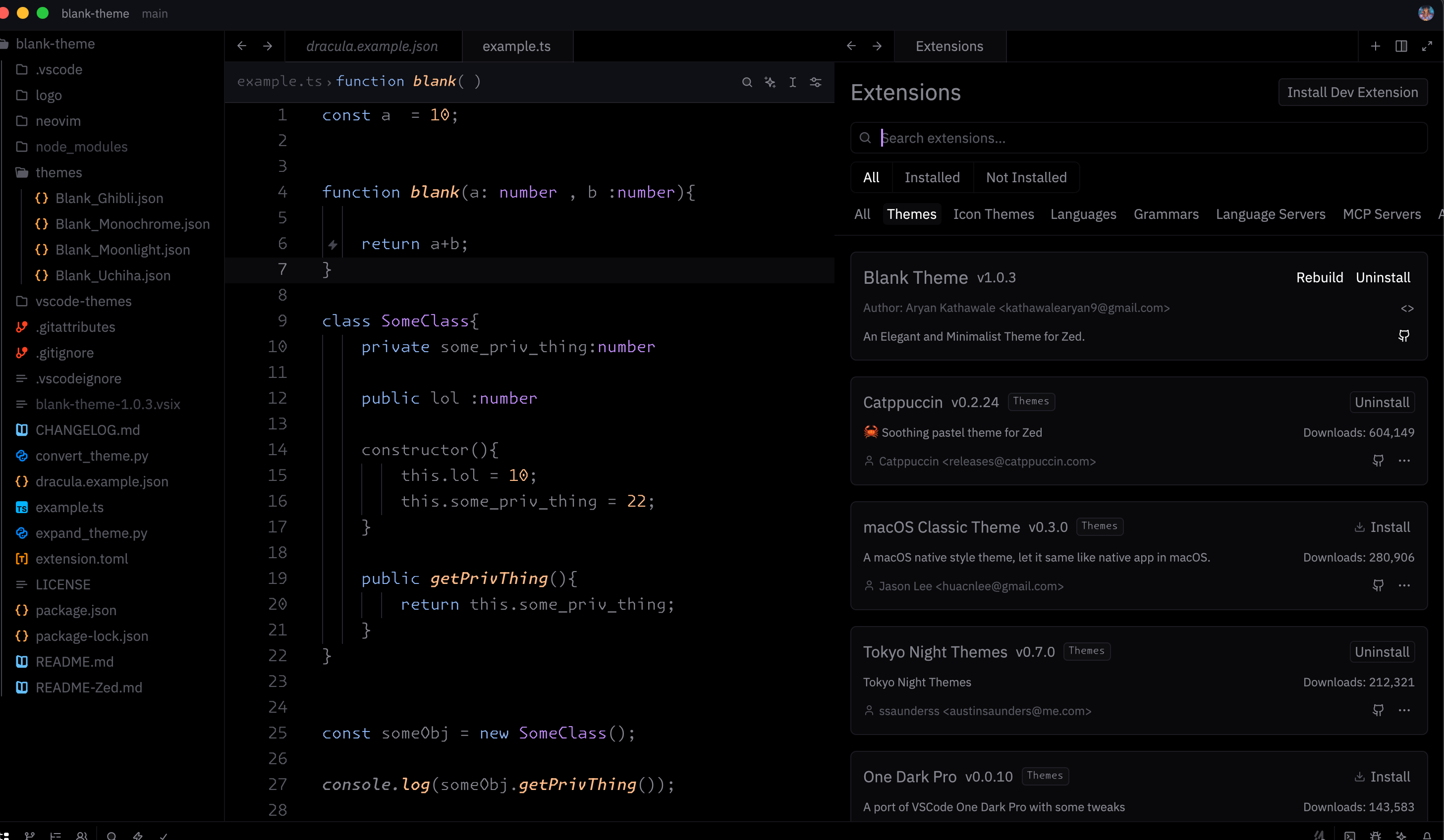This screenshot has height=840, width=1444.
Task: Filter extensions by Language Servers
Action: point(1271,214)
